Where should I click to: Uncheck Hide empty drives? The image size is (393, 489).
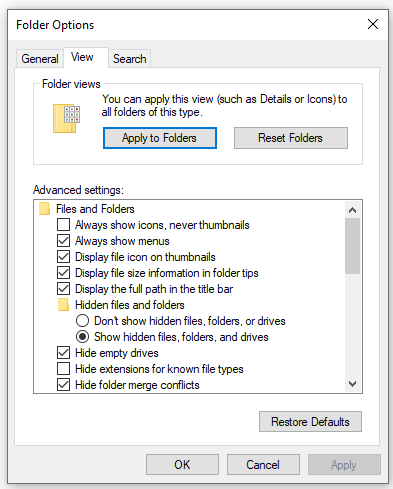pyautogui.click(x=63, y=353)
